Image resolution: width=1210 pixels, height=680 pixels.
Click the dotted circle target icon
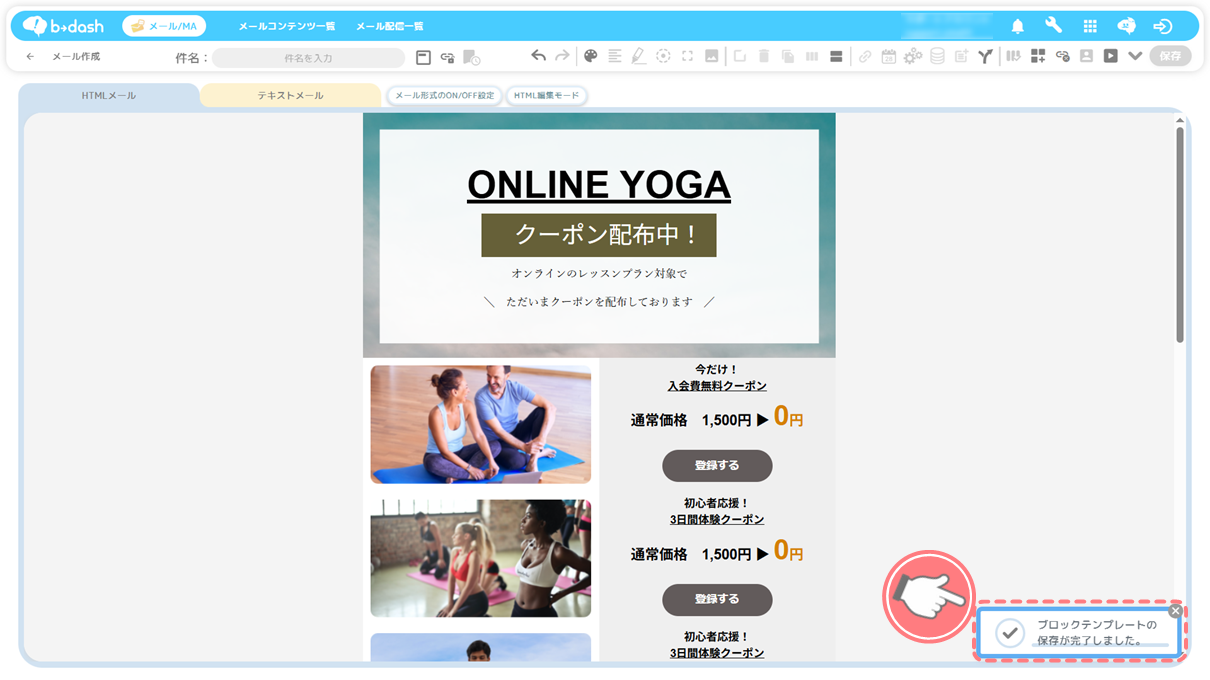[663, 56]
